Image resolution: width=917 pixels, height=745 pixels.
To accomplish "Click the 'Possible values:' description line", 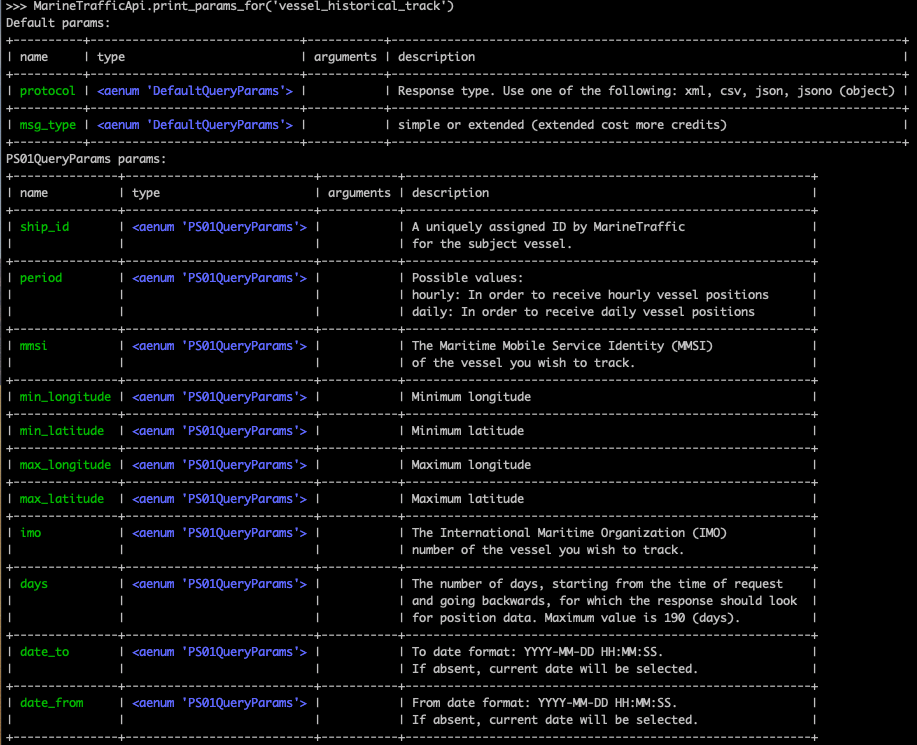I will pos(467,278).
